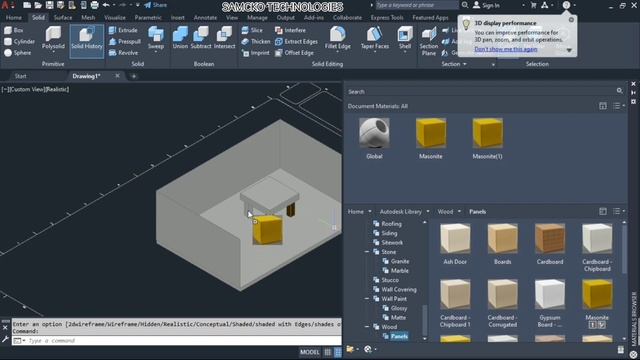Image resolution: width=640 pixels, height=360 pixels.
Task: Select the Masonite document material swatch
Action: tap(431, 133)
